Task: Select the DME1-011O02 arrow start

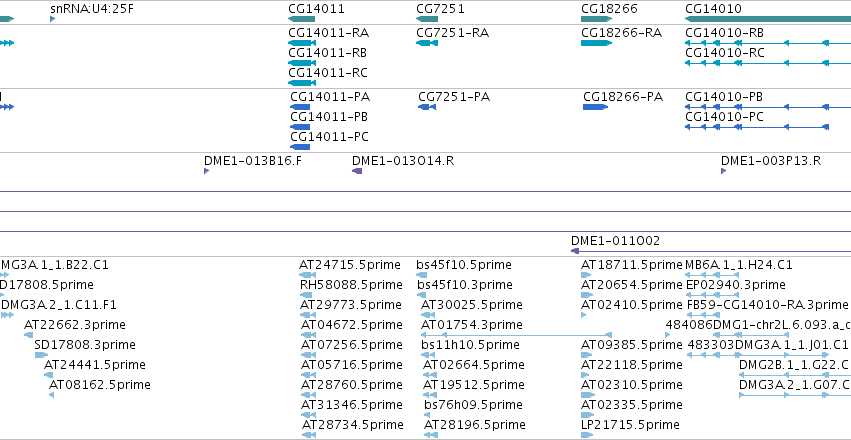Action: (x=575, y=251)
